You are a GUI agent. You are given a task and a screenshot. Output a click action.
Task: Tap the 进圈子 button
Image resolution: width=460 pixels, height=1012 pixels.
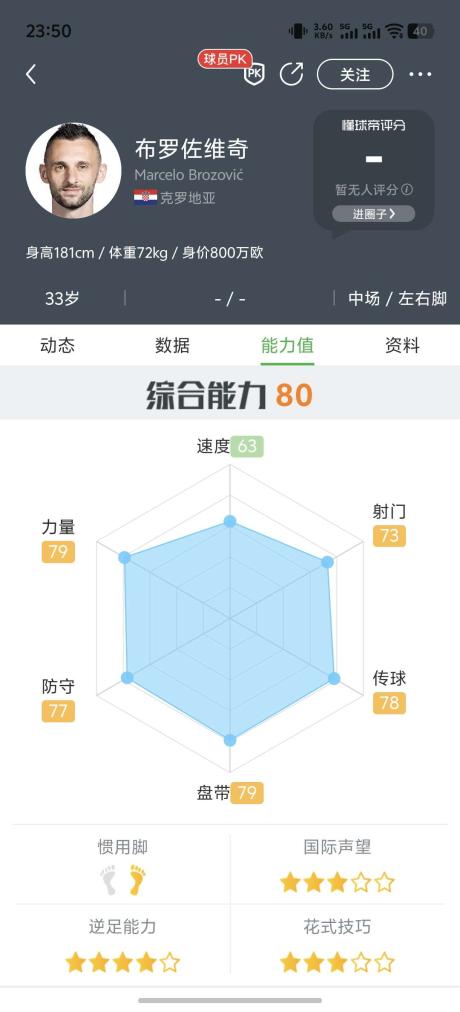point(374,214)
